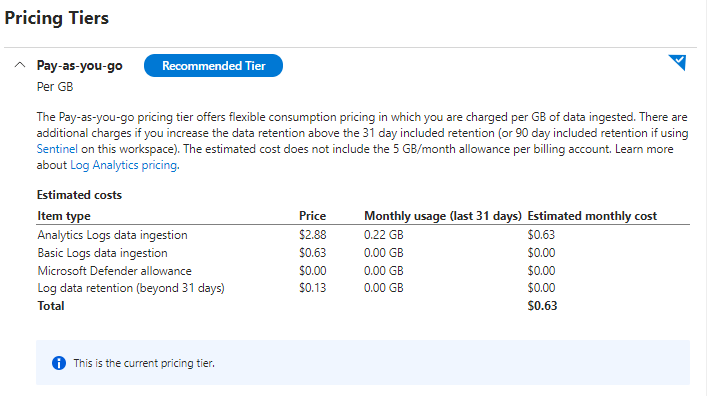Screen dimensions: 707x396
Task: Click Monthly usage (last 31 days) header
Action: click(x=443, y=216)
